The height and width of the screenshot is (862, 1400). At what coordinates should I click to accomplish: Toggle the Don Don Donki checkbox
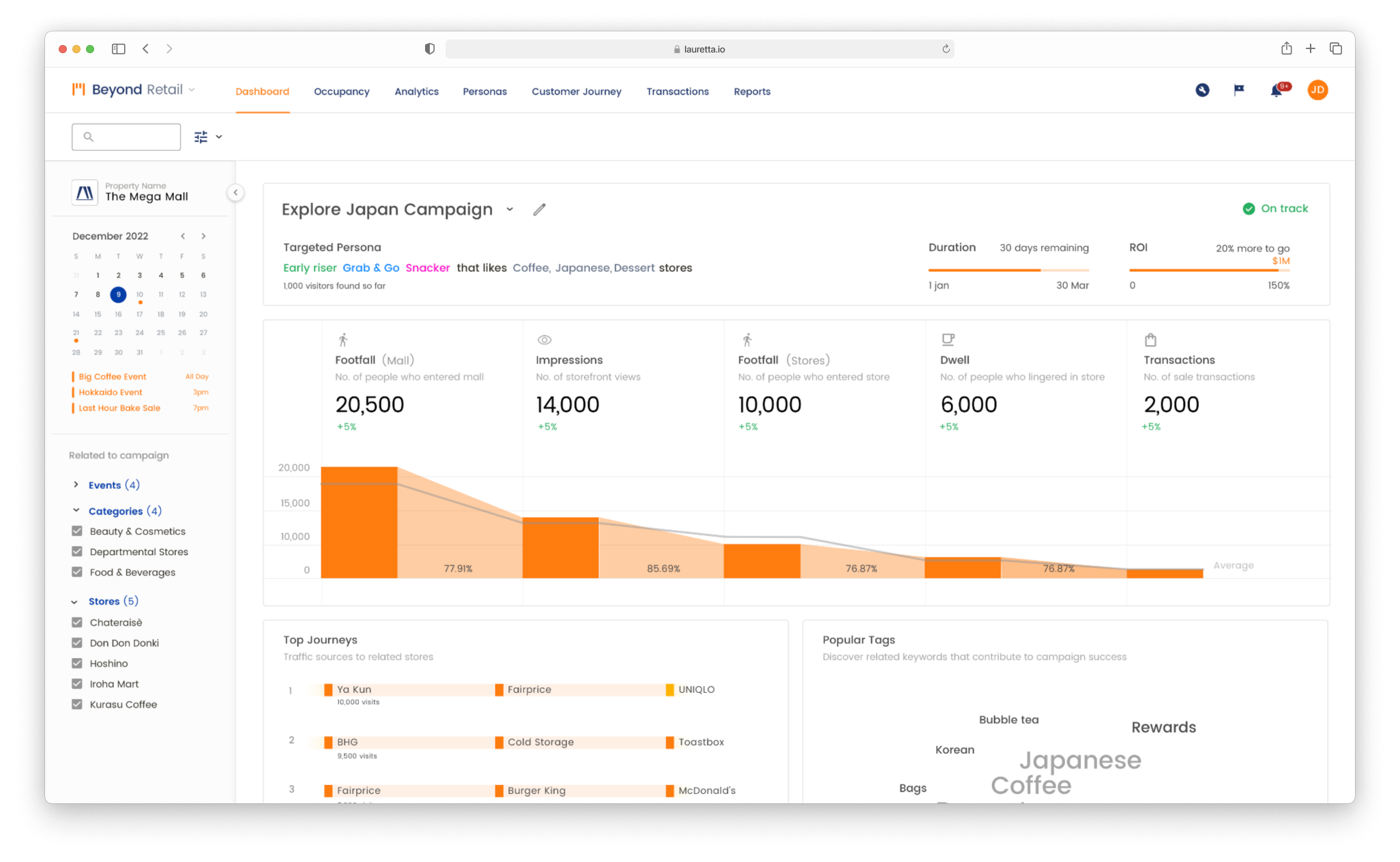(x=77, y=643)
